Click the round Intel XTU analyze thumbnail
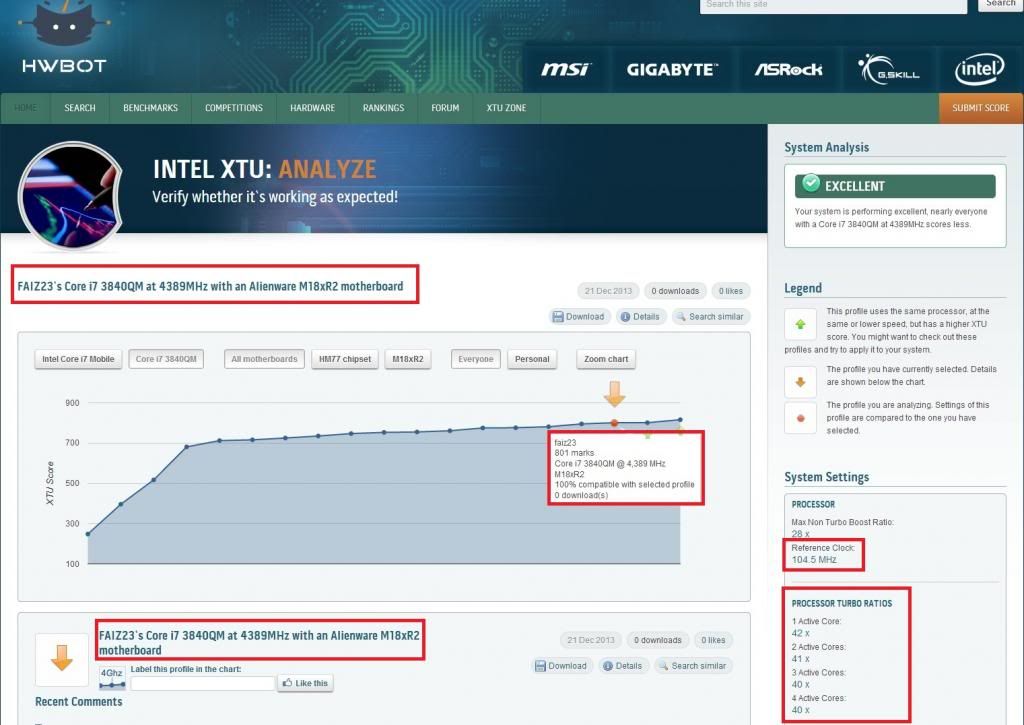This screenshot has height=725, width=1024. tap(71, 196)
